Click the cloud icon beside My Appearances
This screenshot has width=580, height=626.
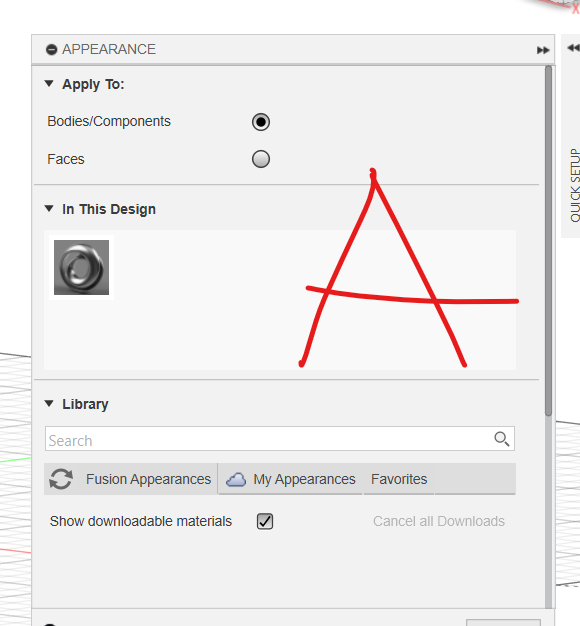[x=236, y=479]
